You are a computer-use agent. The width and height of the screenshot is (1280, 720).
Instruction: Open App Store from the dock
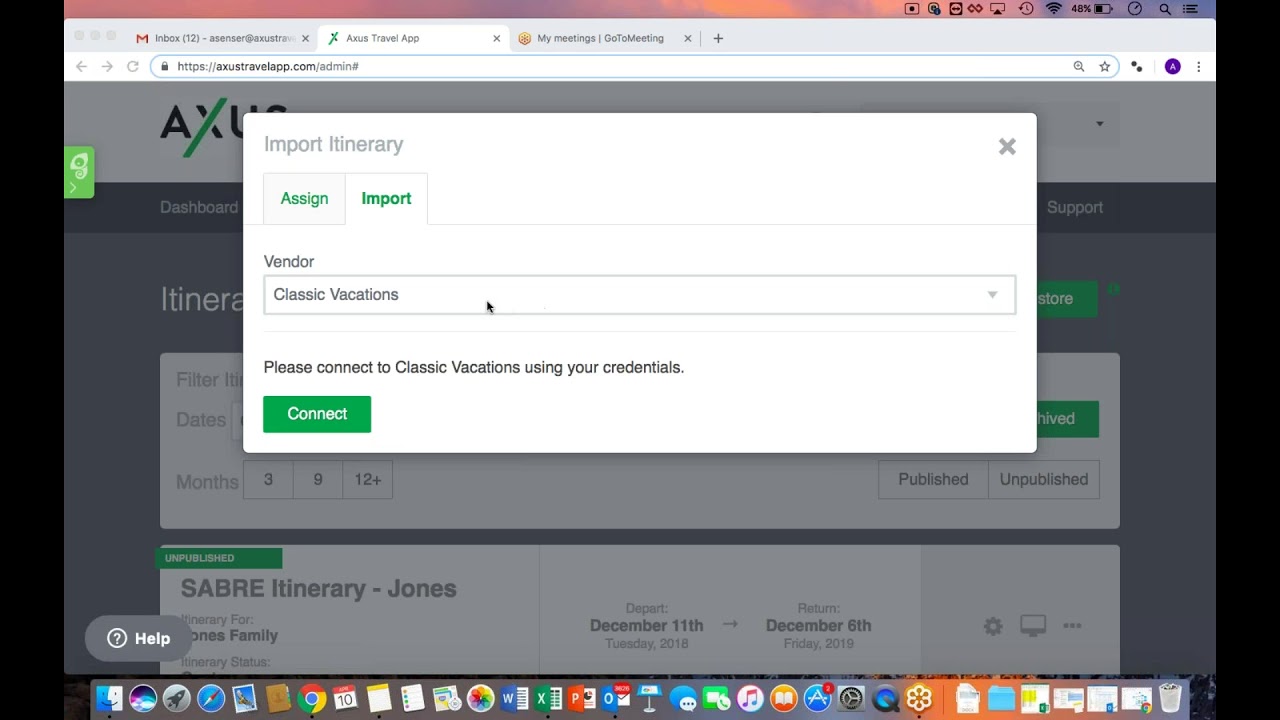click(818, 698)
